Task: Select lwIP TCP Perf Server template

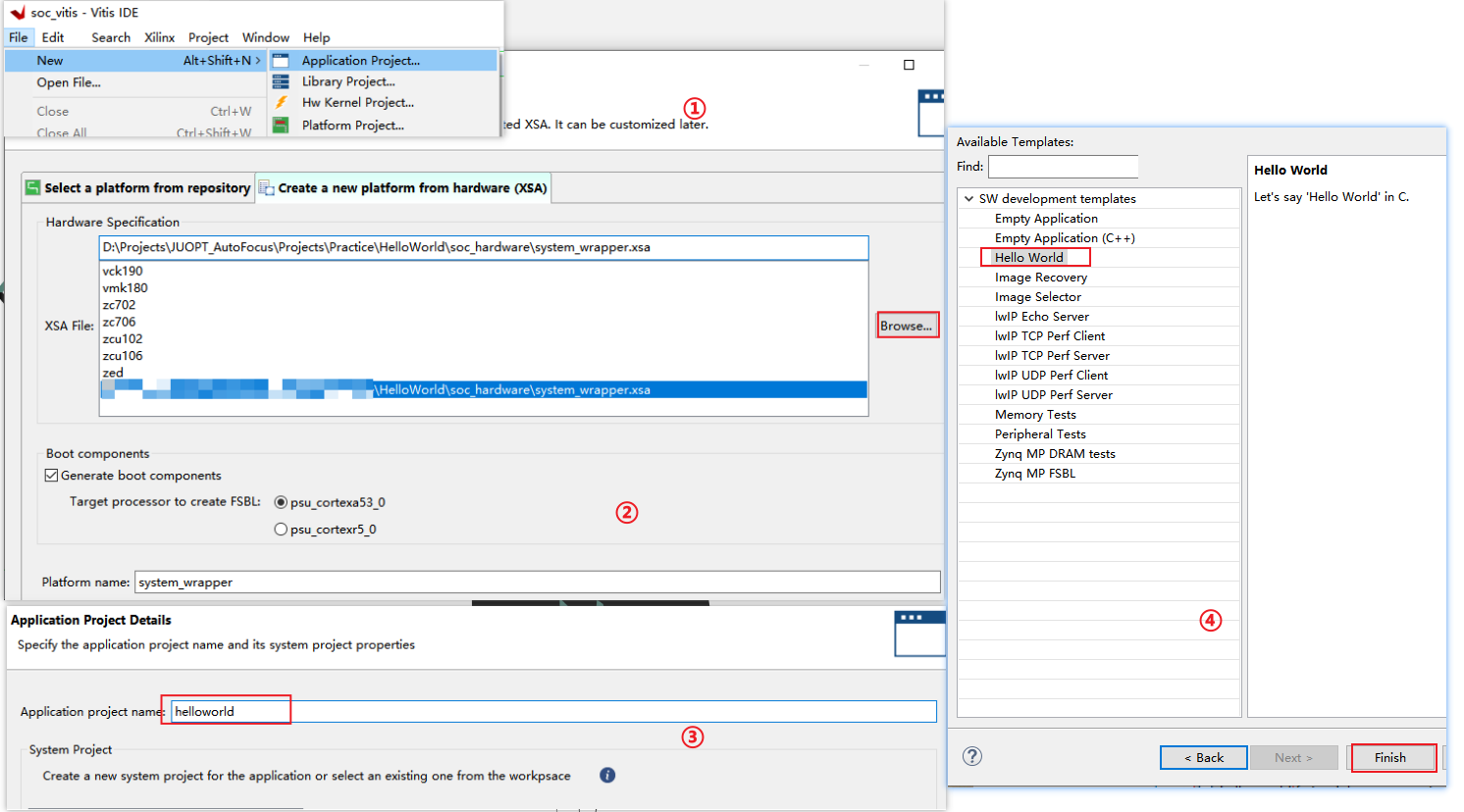Action: pyautogui.click(x=1052, y=355)
